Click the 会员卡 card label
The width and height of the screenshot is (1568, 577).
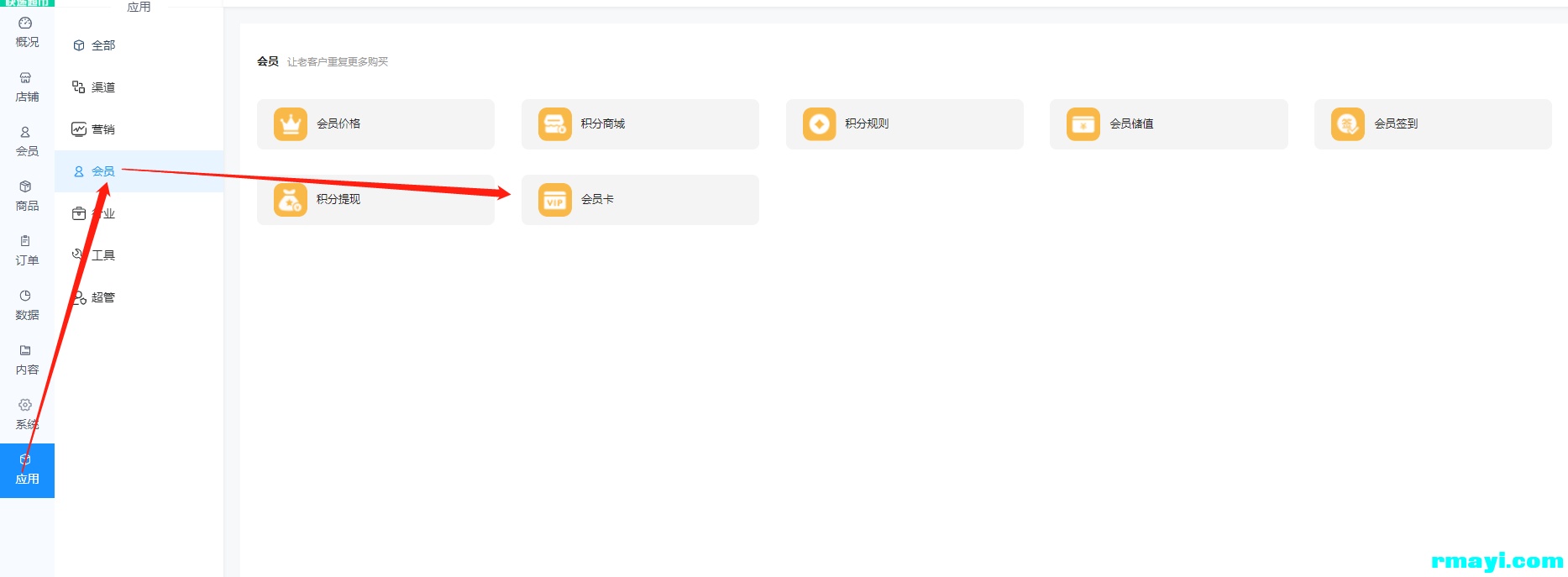[597, 200]
